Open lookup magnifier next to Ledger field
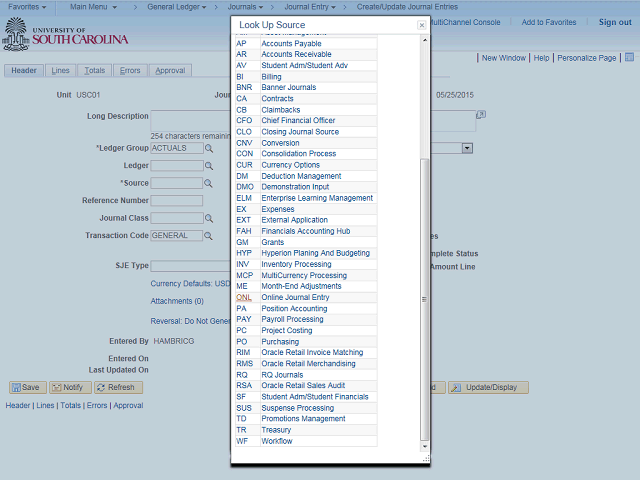Screen dimensions: 640x480 pos(209,166)
